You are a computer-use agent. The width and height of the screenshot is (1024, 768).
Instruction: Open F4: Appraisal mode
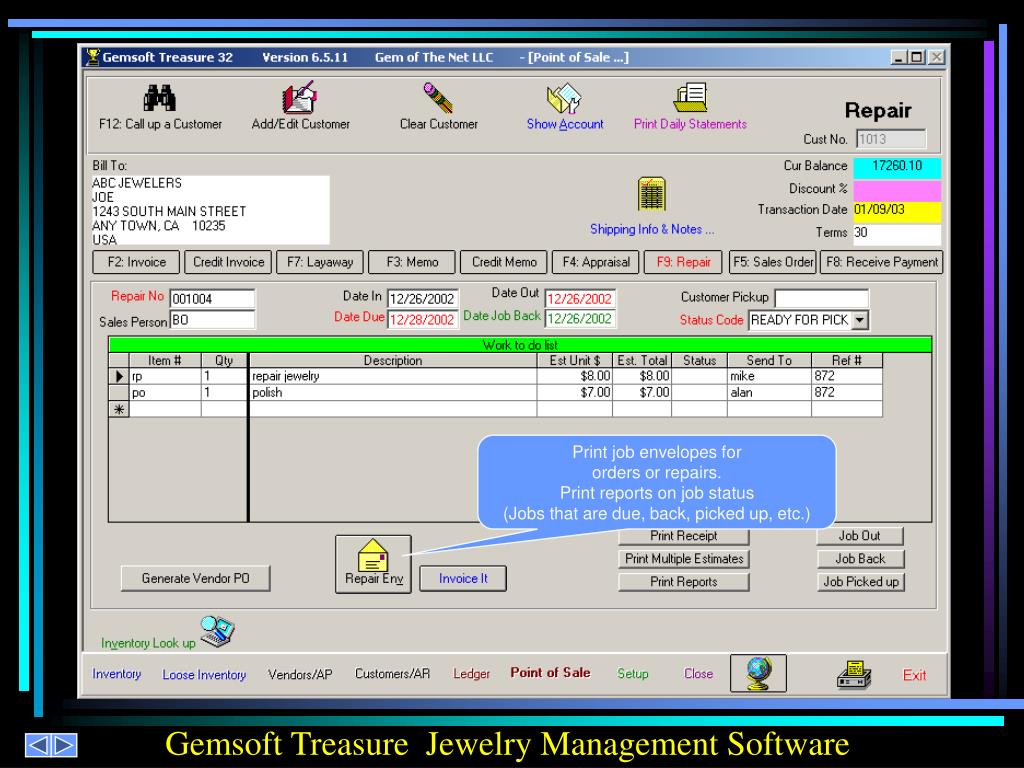pos(596,262)
